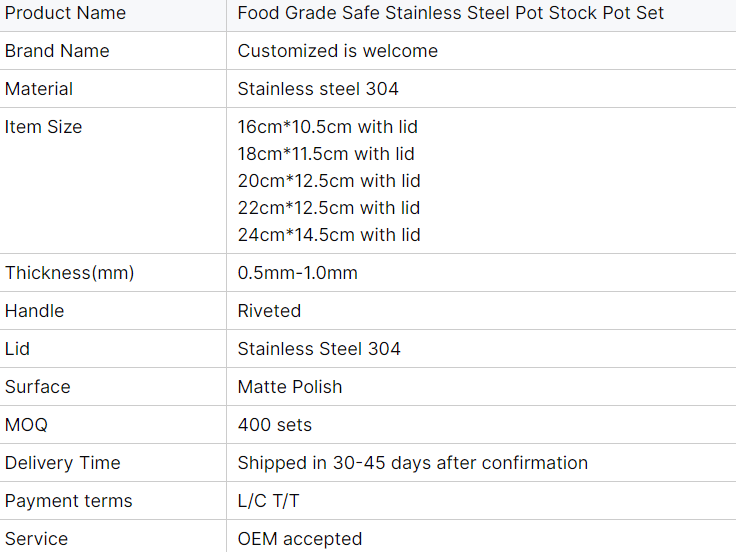This screenshot has height=552, width=736.
Task: Click the 'Riveted' handle value
Action: pyautogui.click(x=269, y=311)
